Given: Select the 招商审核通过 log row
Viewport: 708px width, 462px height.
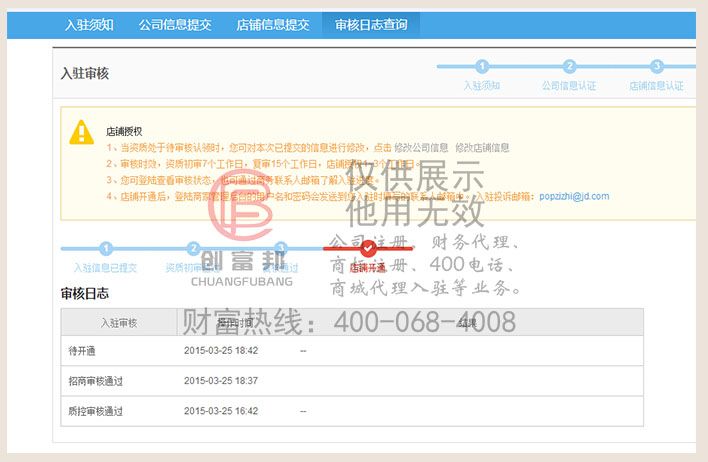Looking at the screenshot, I should click(350, 380).
